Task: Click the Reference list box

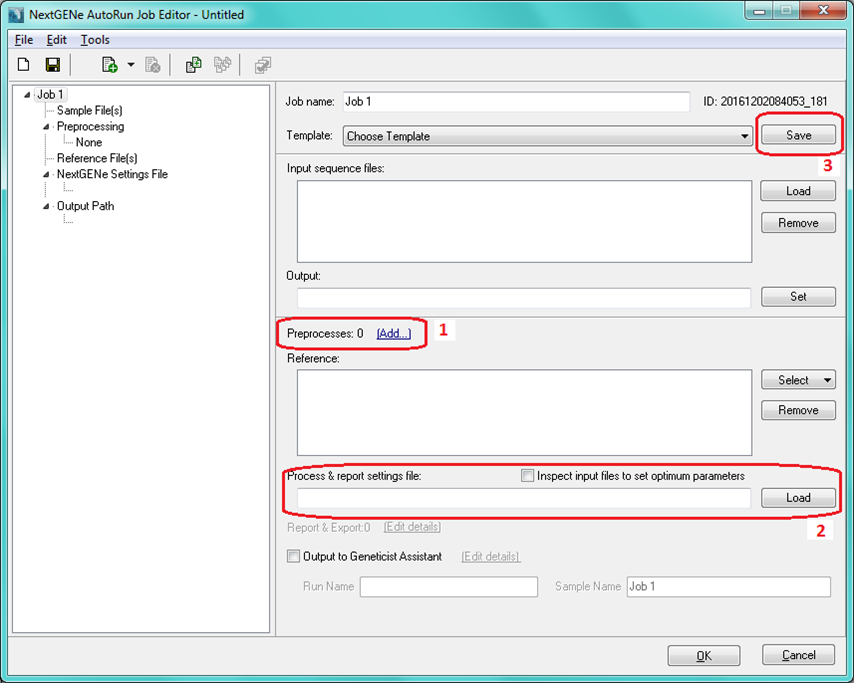Action: [524, 412]
